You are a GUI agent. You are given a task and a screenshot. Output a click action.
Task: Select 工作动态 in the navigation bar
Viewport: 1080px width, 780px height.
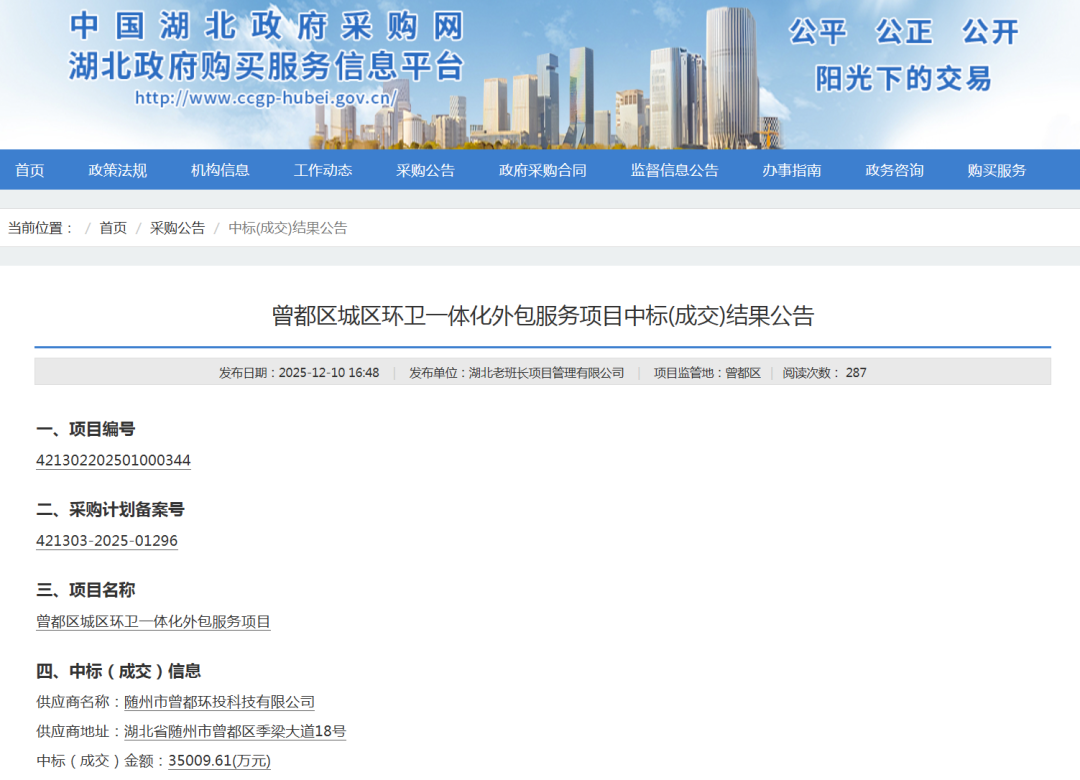tap(323, 170)
